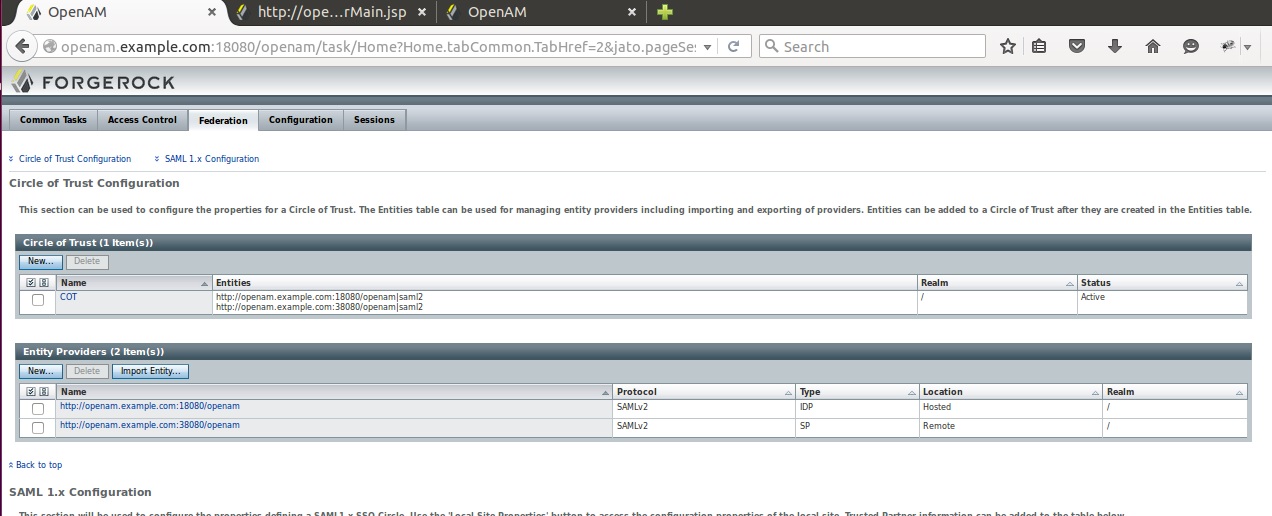The image size is (1272, 516).
Task: Deselect all rows icon in Circle of Trust table
Action: (44, 283)
